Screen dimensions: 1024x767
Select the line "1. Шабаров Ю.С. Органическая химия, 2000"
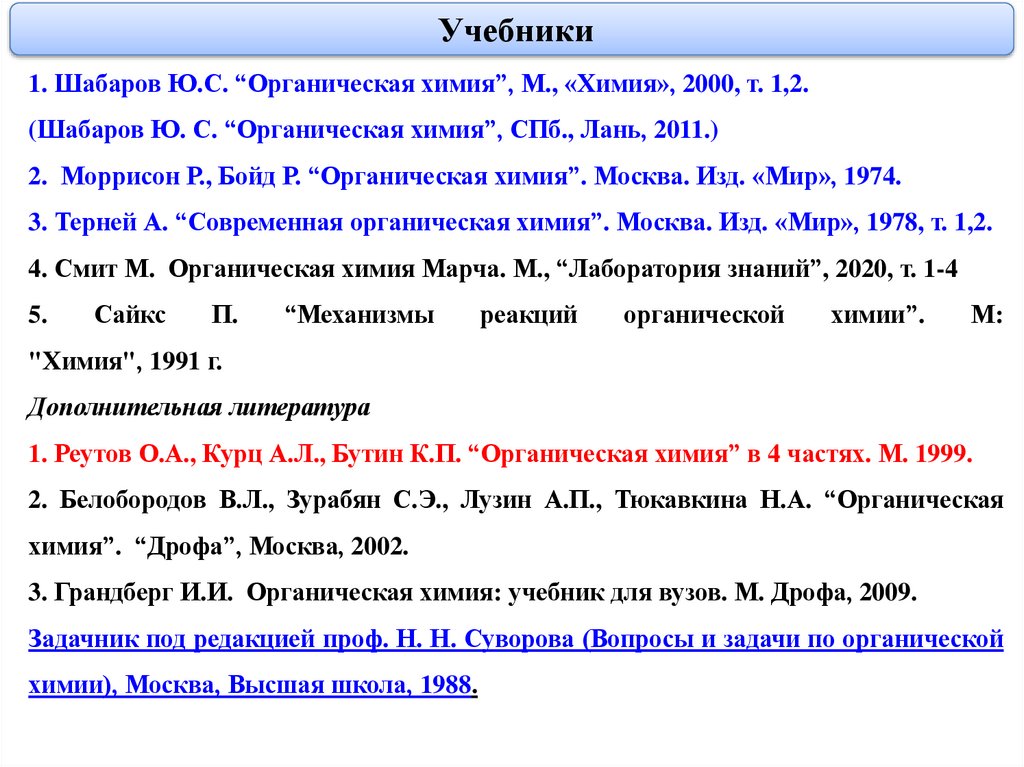[x=419, y=84]
